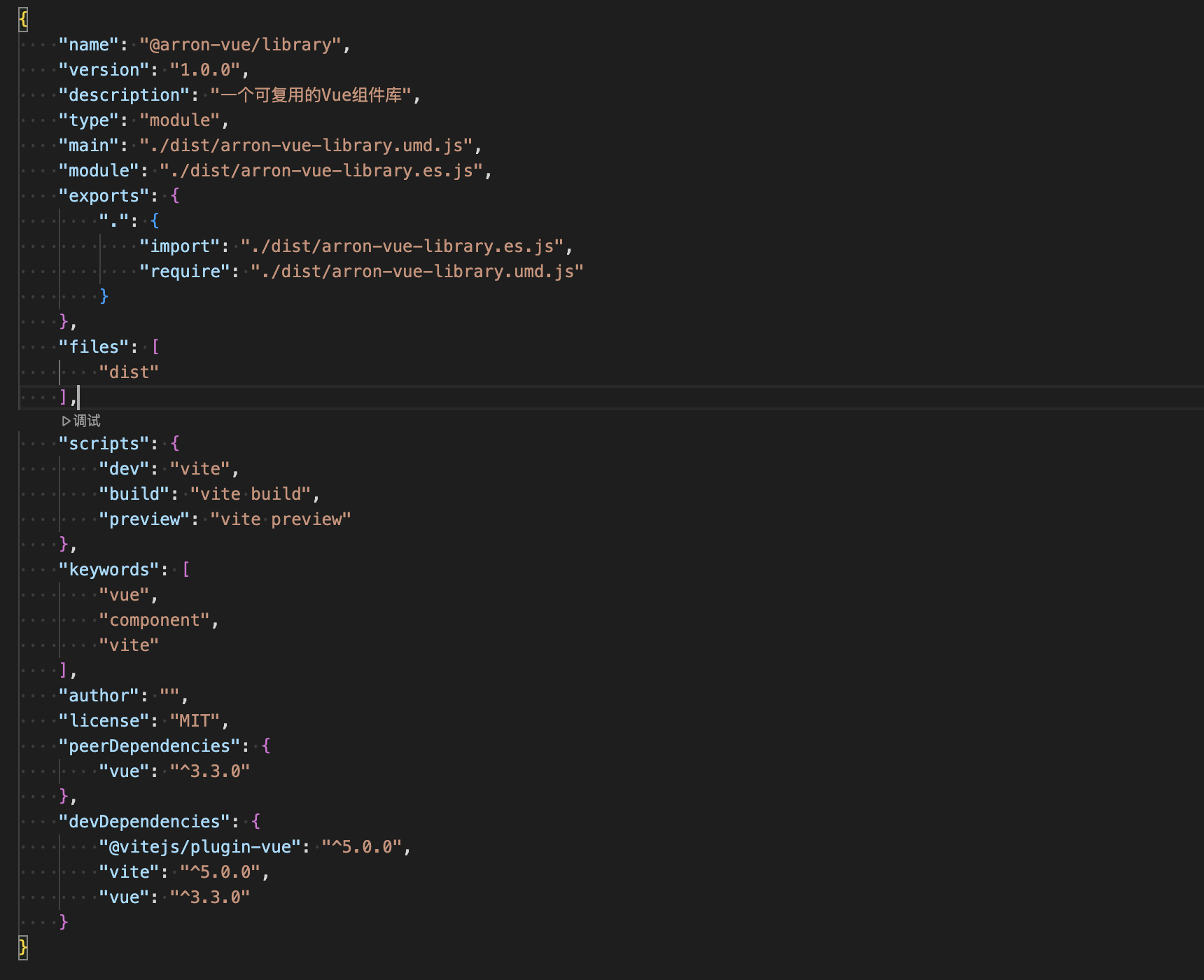This screenshot has height=980, width=1204.
Task: Click the "MIT" license value
Action: coord(195,721)
